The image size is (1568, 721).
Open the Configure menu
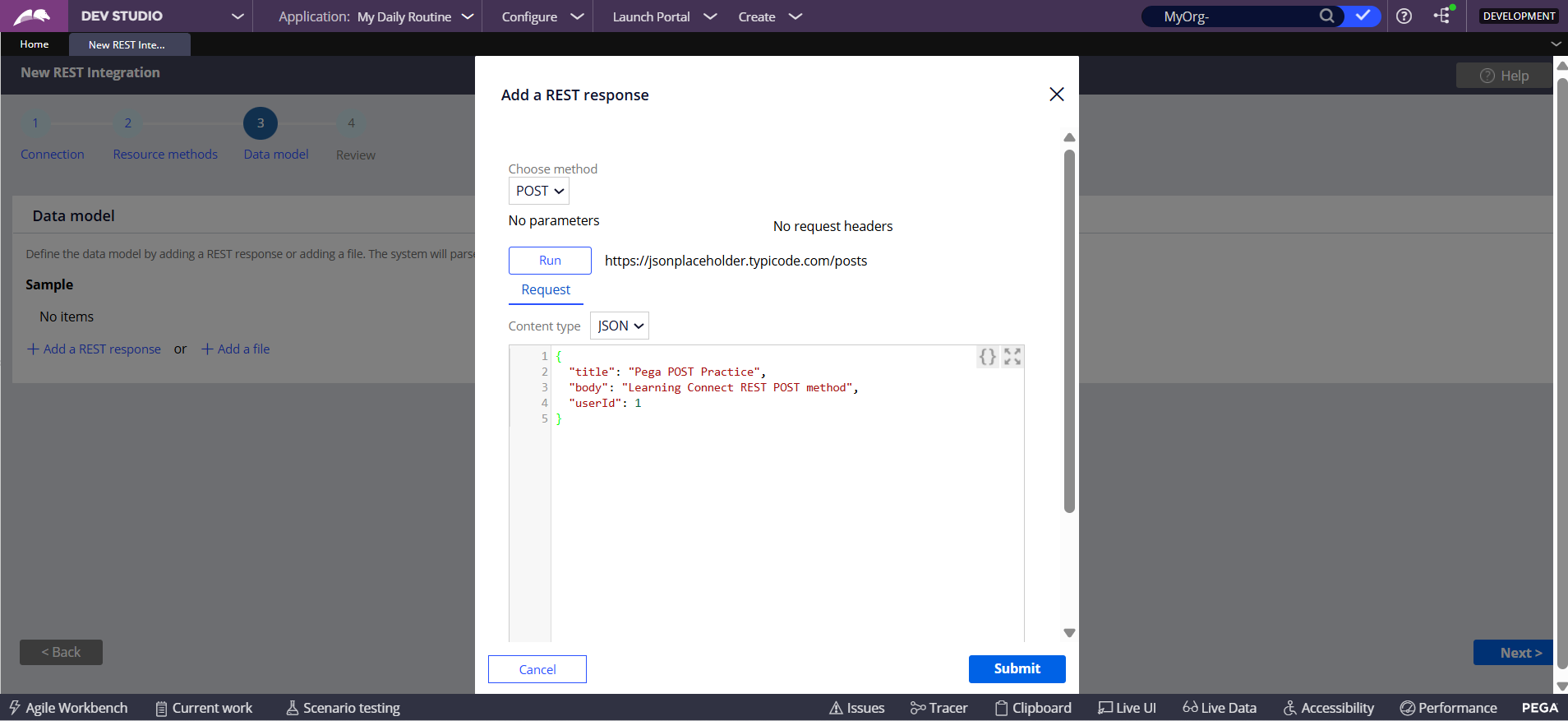click(542, 16)
